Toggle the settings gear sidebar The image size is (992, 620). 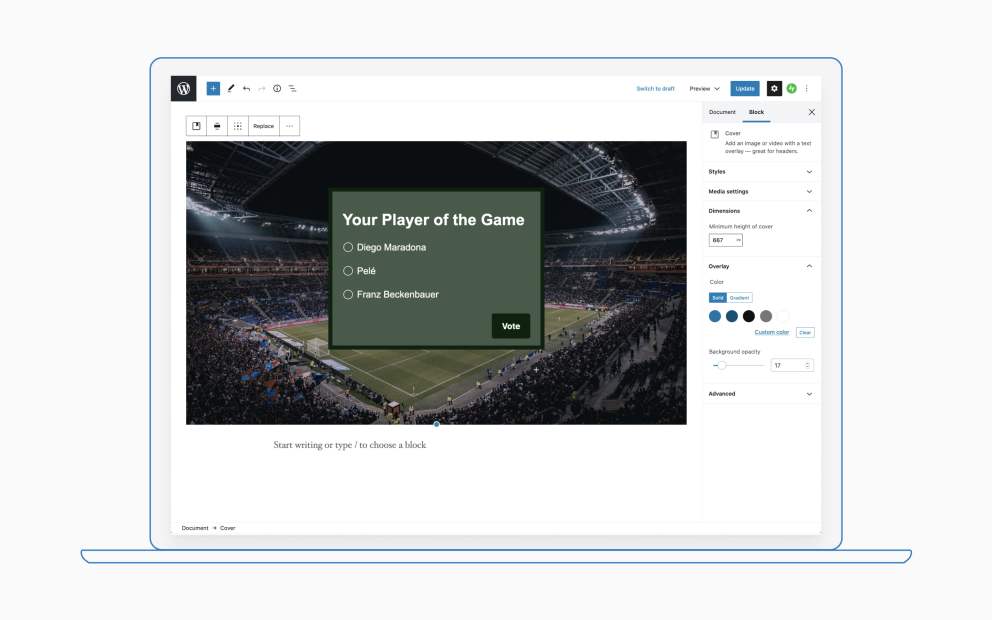774,89
